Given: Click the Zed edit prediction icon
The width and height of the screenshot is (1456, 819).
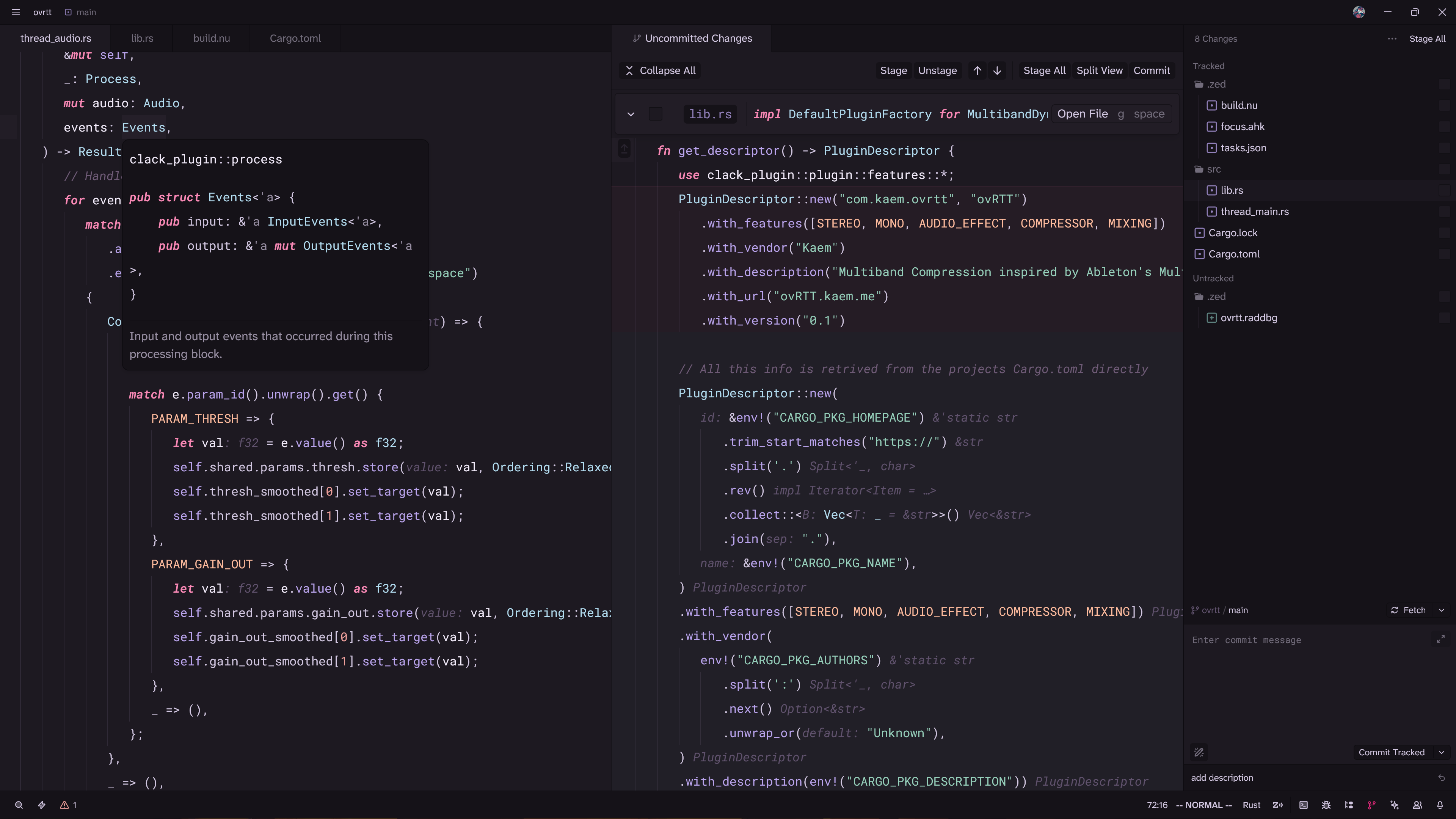Looking at the screenshot, I should click(1277, 805).
